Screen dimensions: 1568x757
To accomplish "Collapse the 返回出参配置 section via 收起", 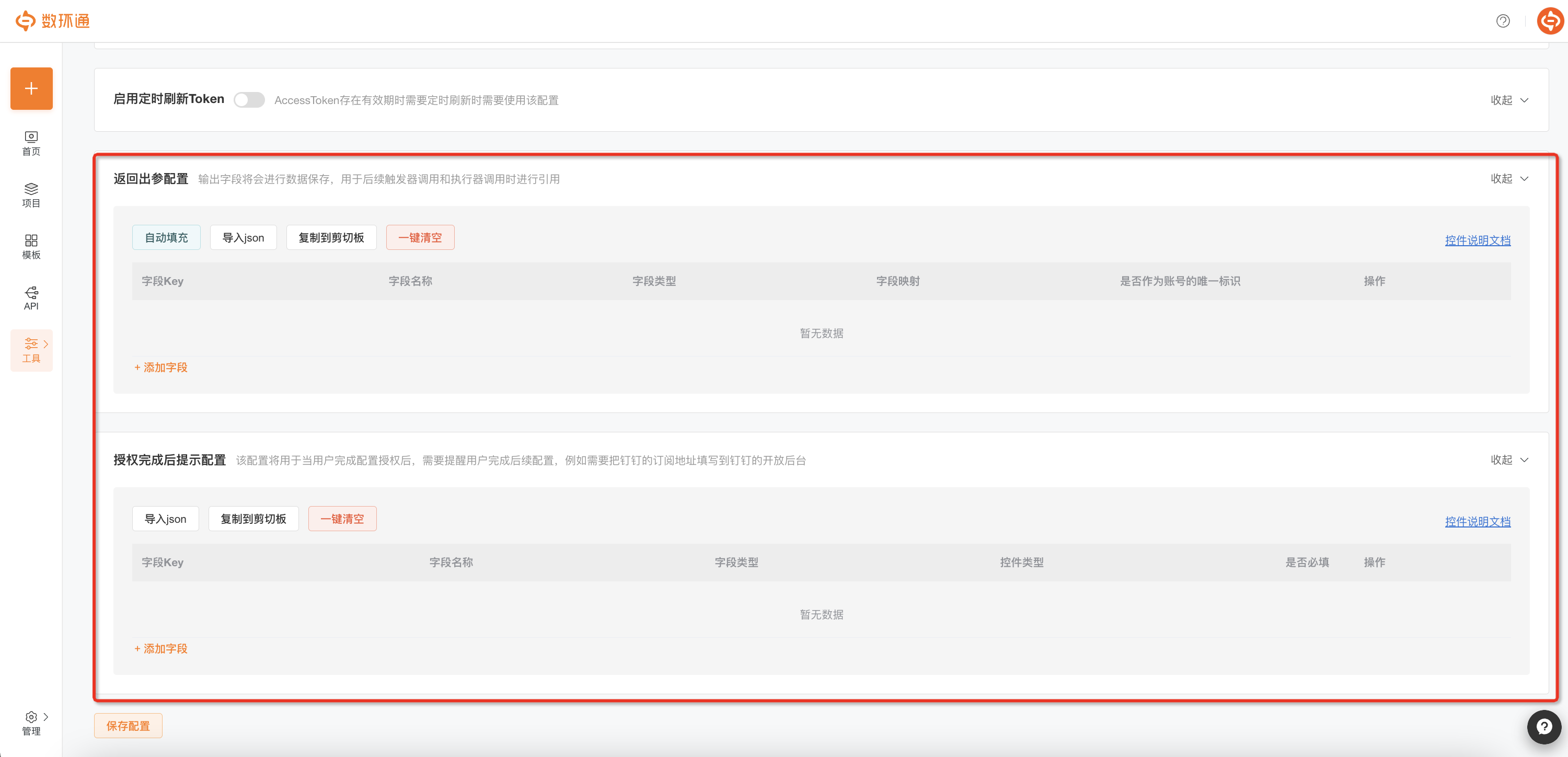I will pos(1509,178).
